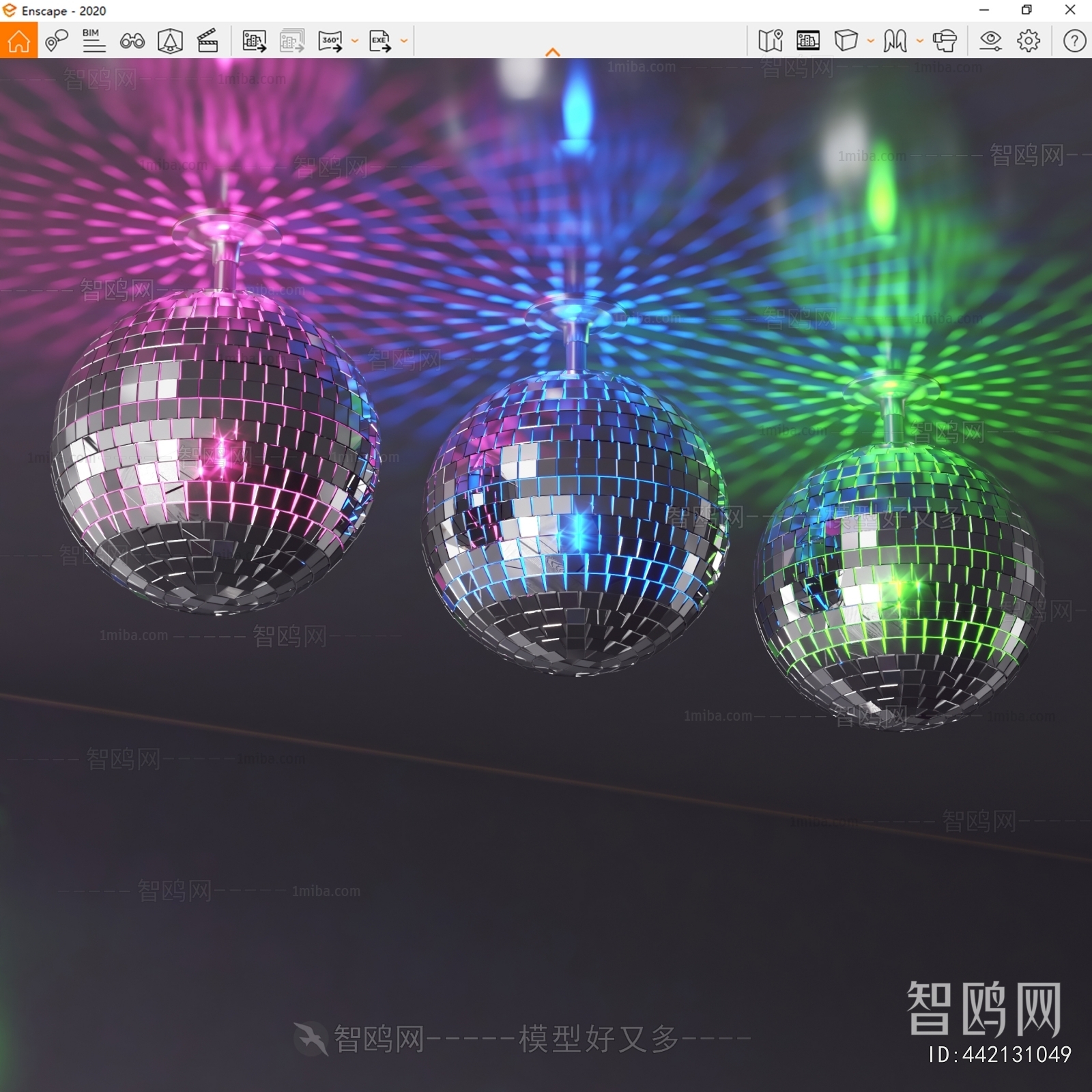Open the BIM info panel
1092x1092 pixels.
point(94,41)
